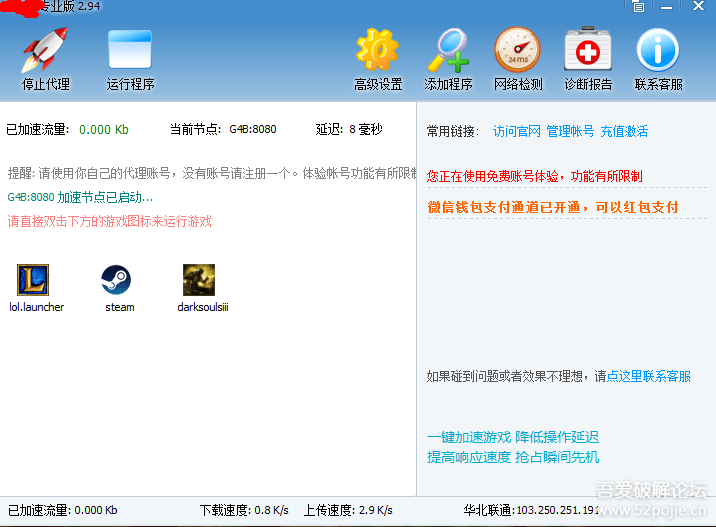Select the lol.launcher game icon
The height and width of the screenshot is (527, 716).
pyautogui.click(x=35, y=281)
